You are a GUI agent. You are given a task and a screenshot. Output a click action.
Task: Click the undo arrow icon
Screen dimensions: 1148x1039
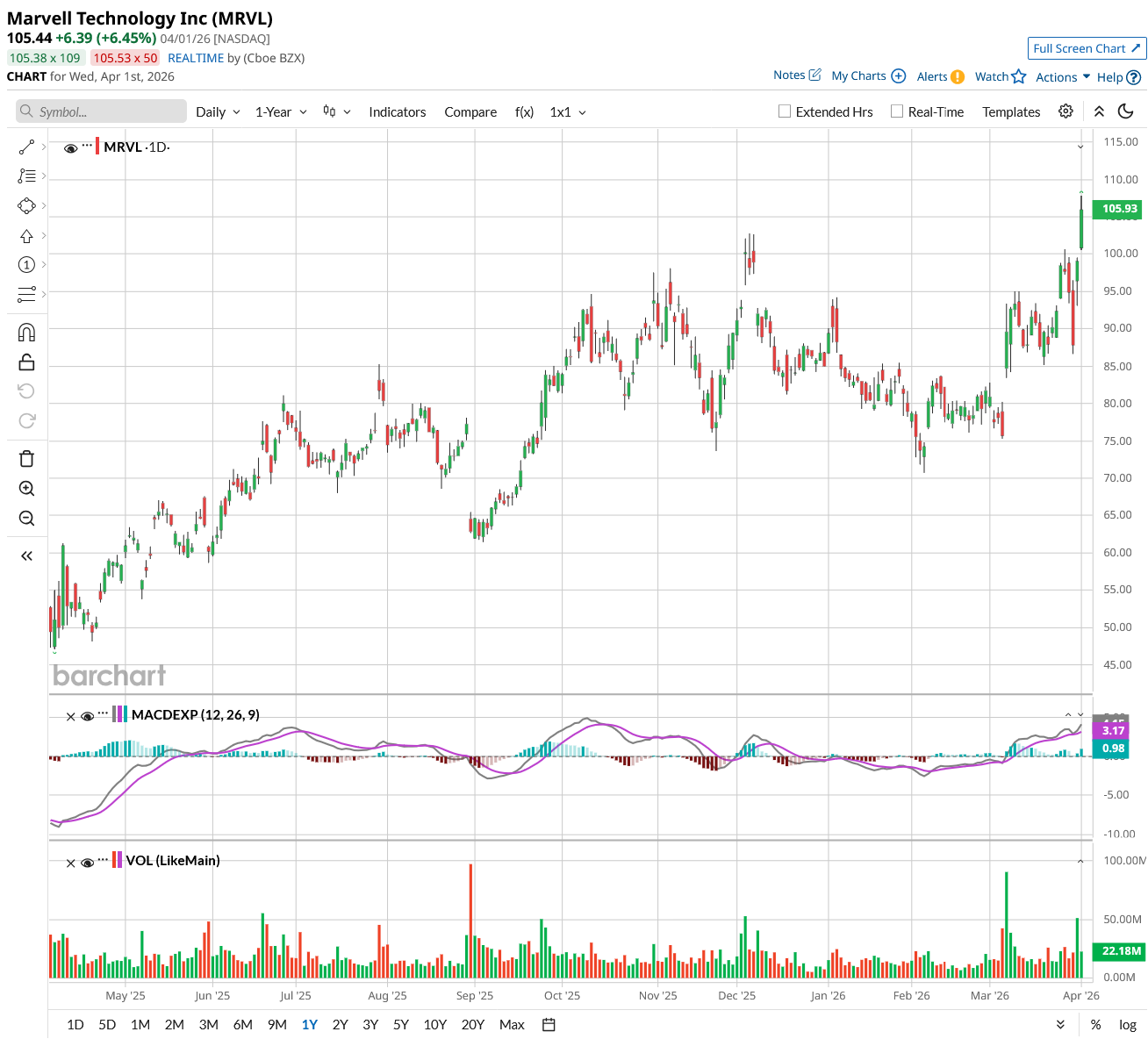tap(26, 391)
